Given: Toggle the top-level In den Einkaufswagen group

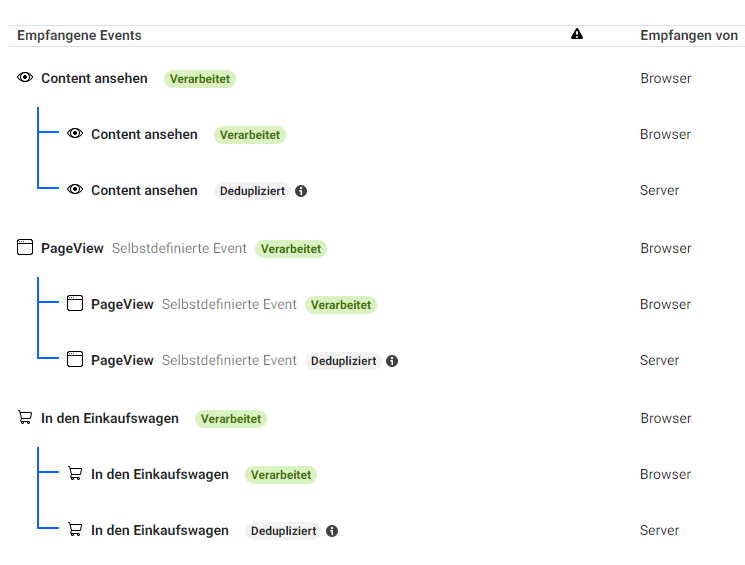Looking at the screenshot, I should pyautogui.click(x=110, y=418).
